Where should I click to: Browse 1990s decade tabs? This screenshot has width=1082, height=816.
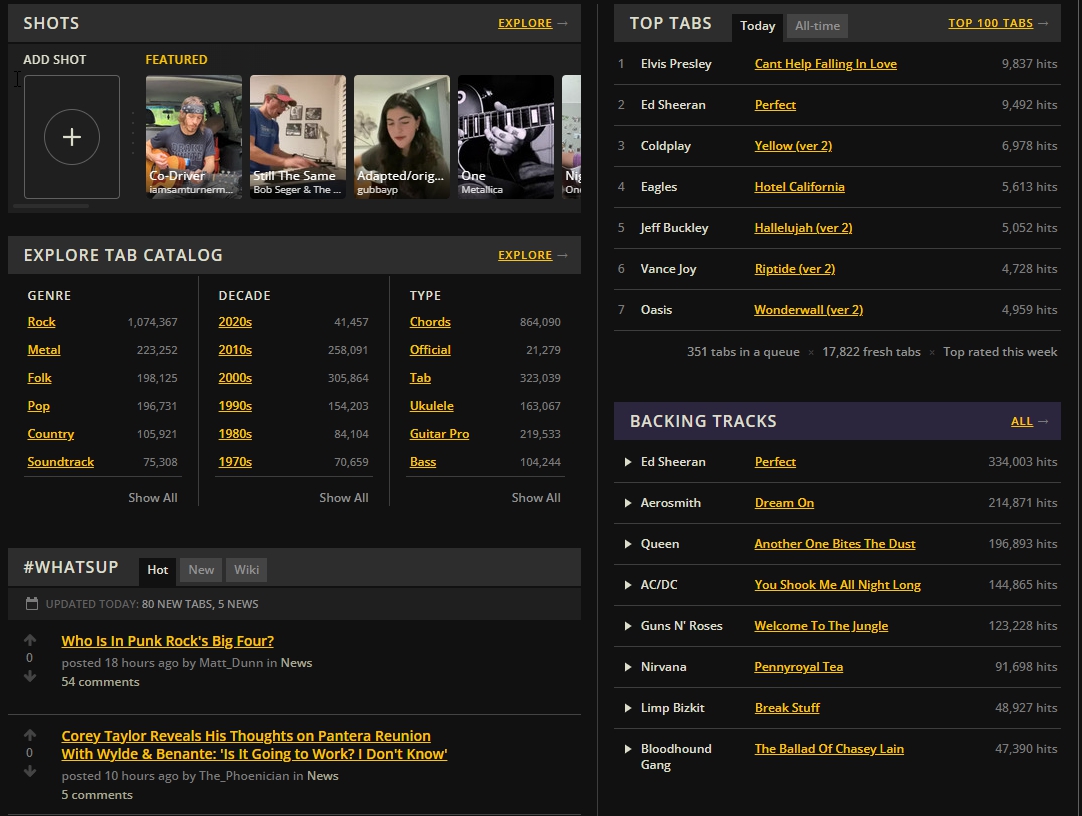point(235,406)
